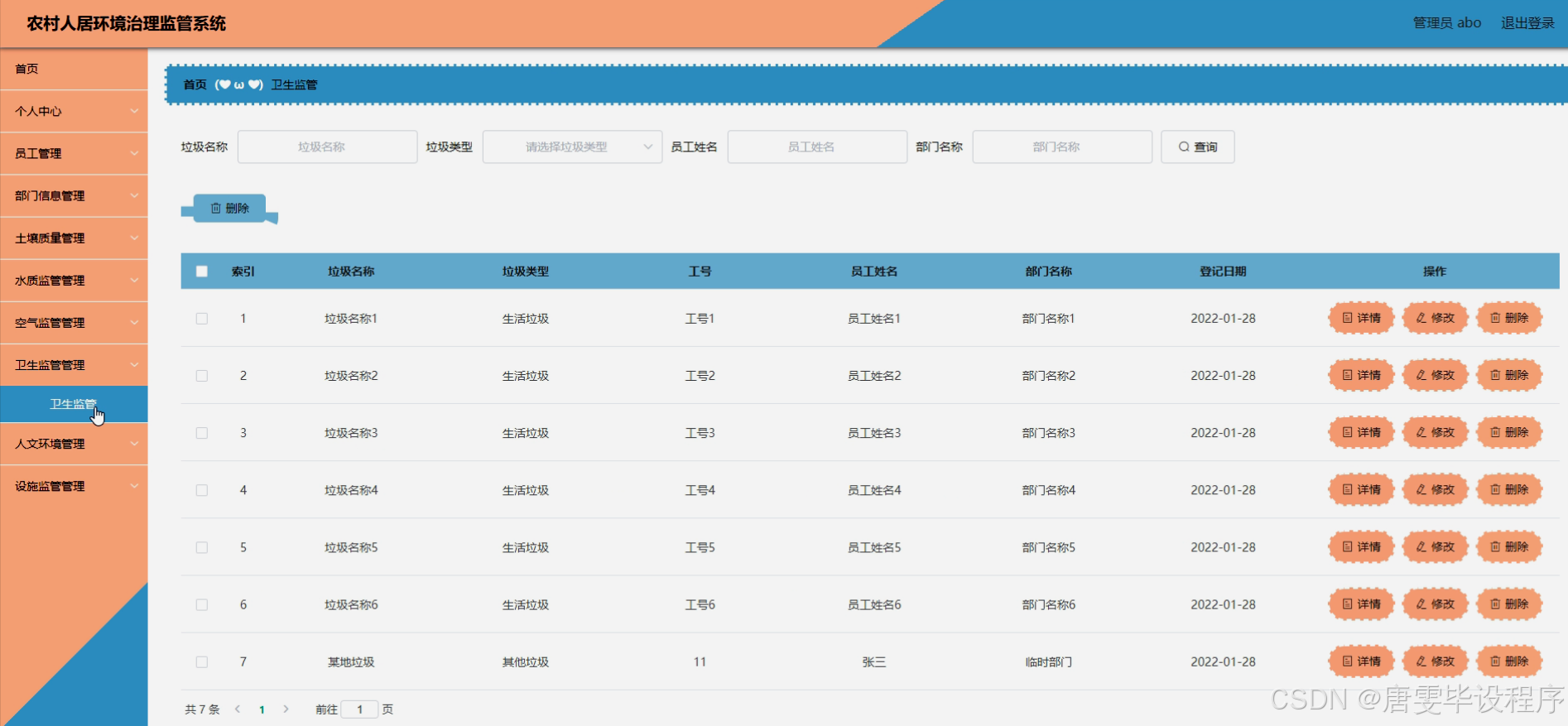Focus the 部门名称 search input

[x=1062, y=147]
